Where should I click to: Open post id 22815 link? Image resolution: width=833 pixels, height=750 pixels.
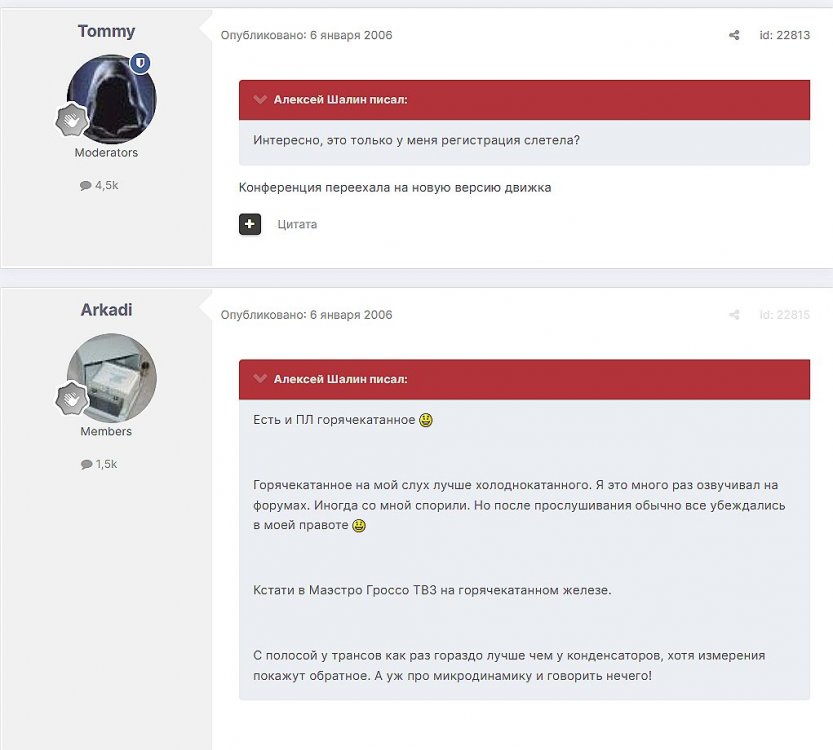[784, 315]
